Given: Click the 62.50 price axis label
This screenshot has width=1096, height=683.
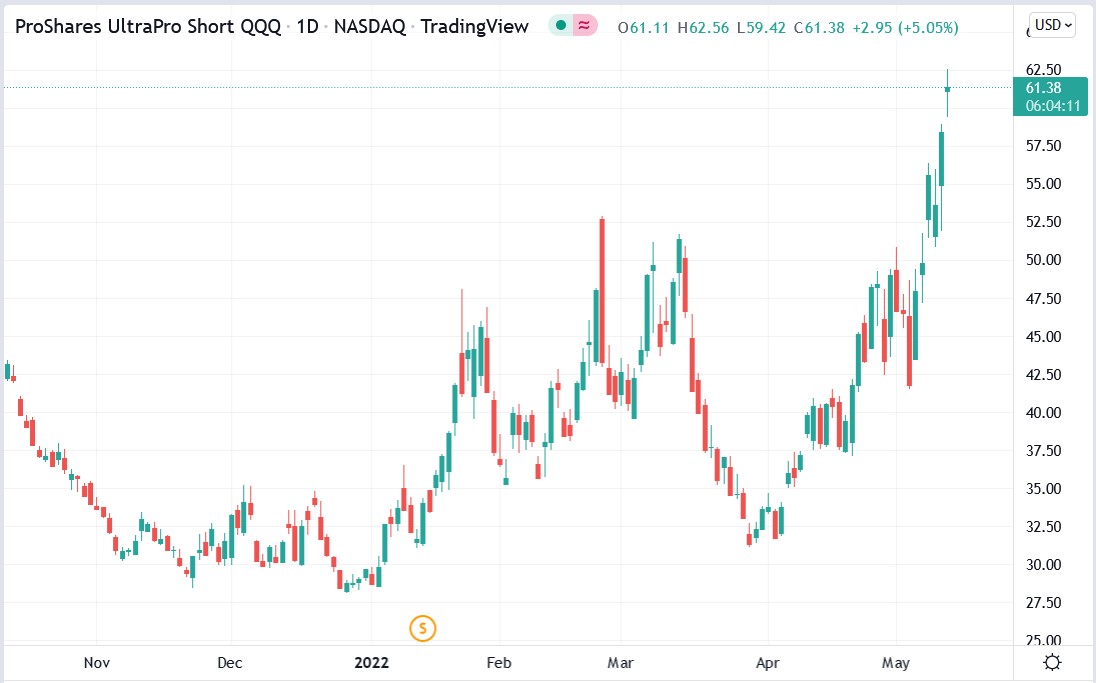Looking at the screenshot, I should click(x=1044, y=70).
